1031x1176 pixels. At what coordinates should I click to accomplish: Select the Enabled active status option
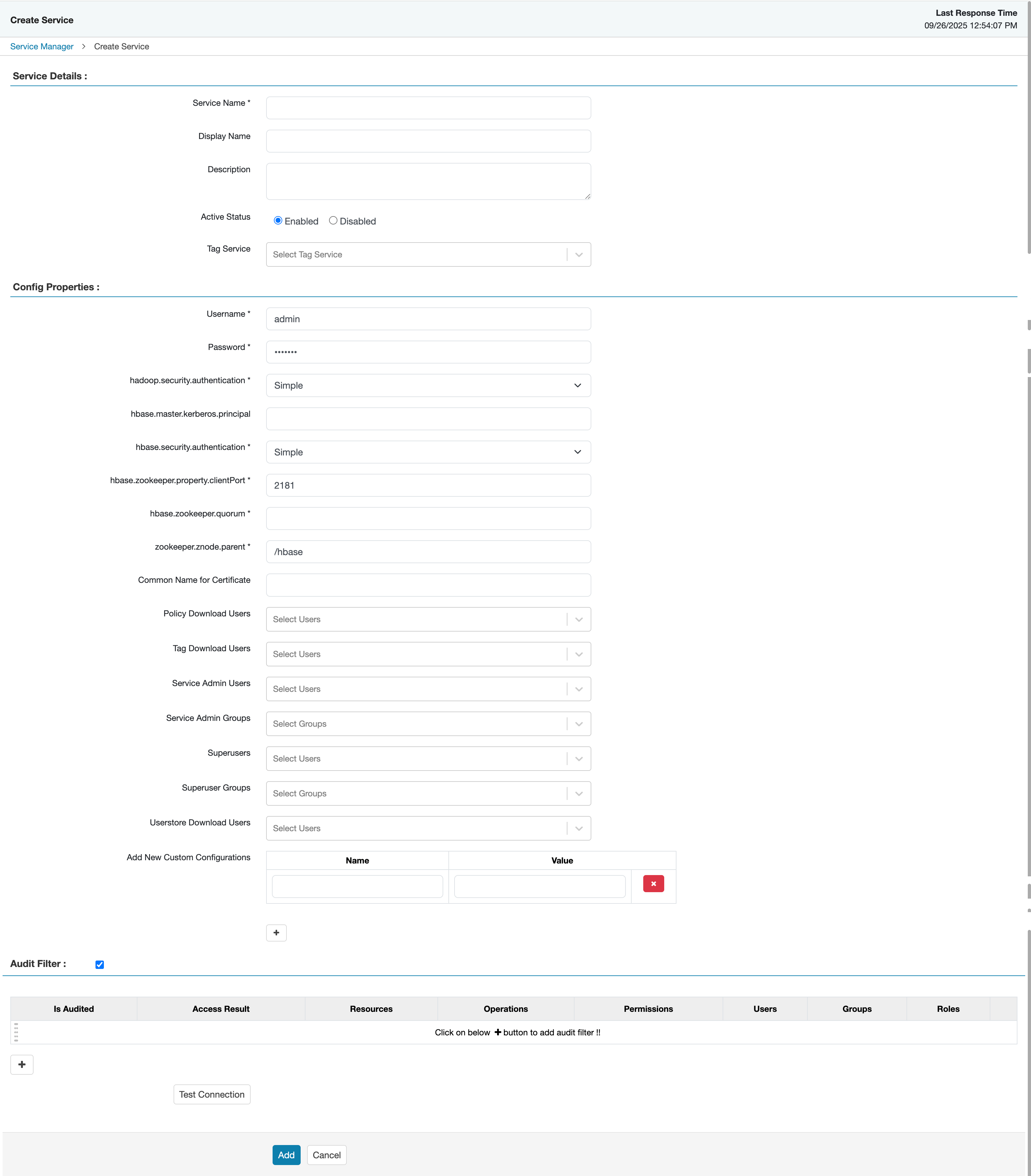(278, 220)
